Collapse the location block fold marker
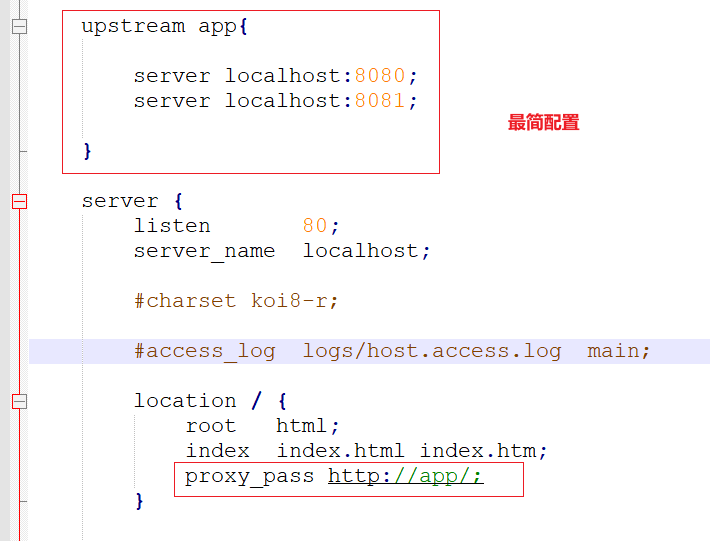710x541 pixels. [19, 402]
